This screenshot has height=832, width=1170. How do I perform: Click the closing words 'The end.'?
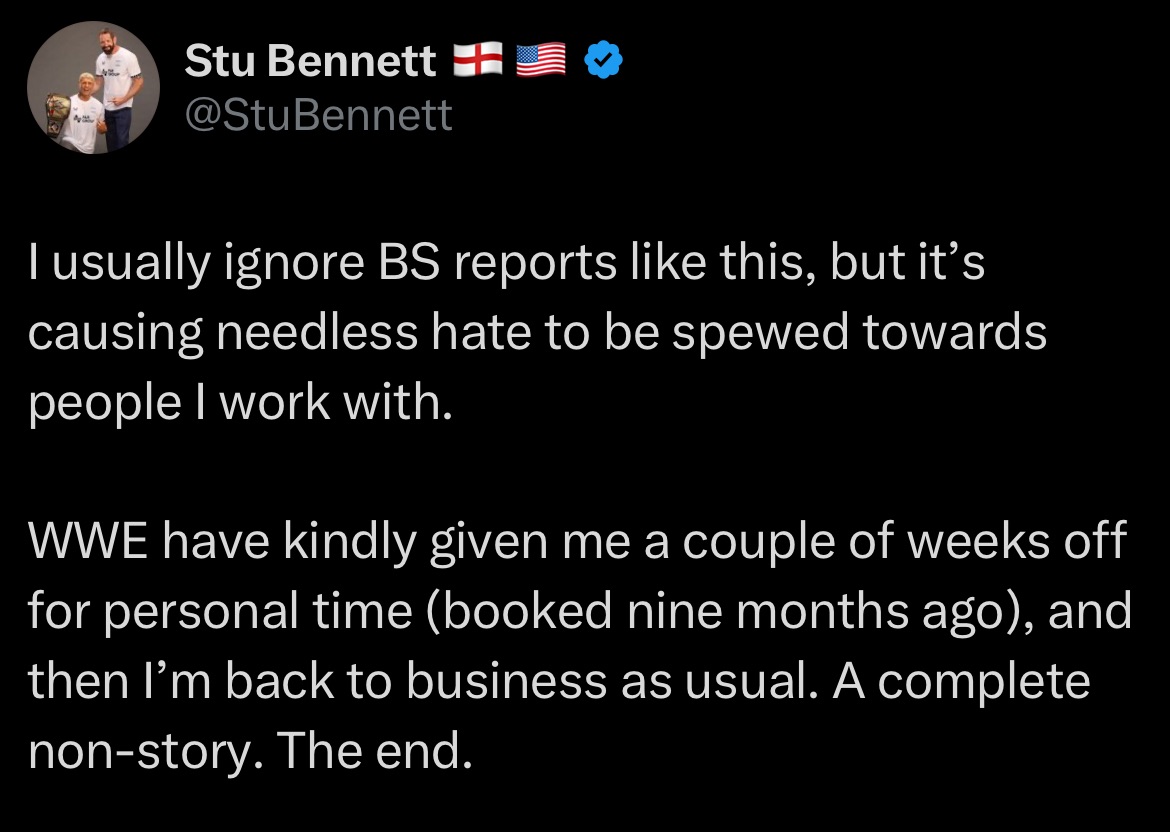375,751
